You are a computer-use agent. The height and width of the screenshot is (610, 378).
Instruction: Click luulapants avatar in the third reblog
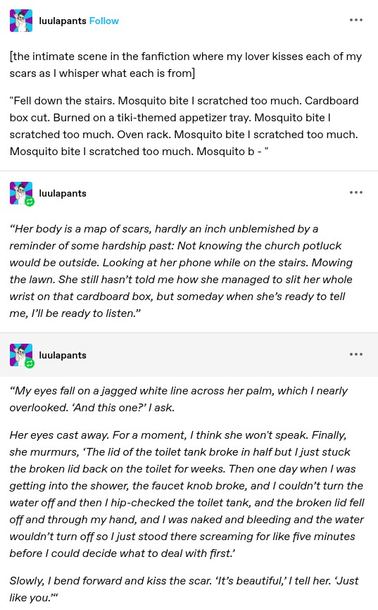click(21, 355)
